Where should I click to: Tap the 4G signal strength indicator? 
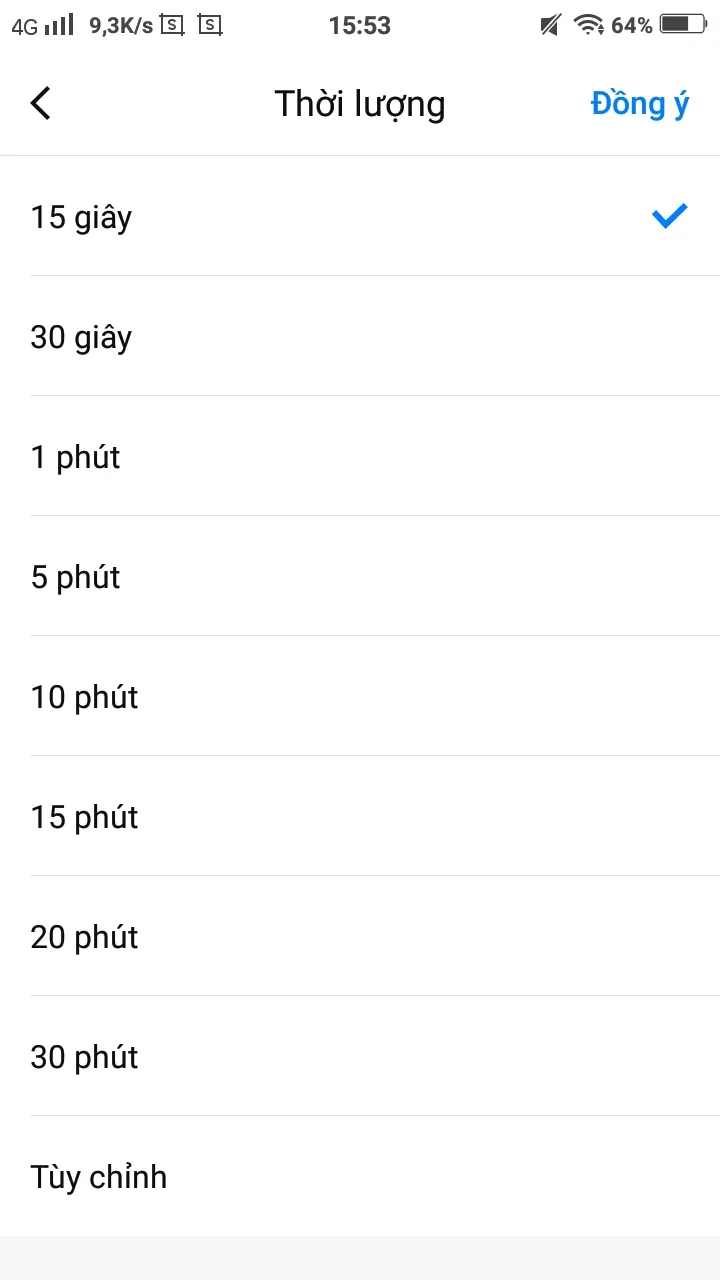click(43, 25)
